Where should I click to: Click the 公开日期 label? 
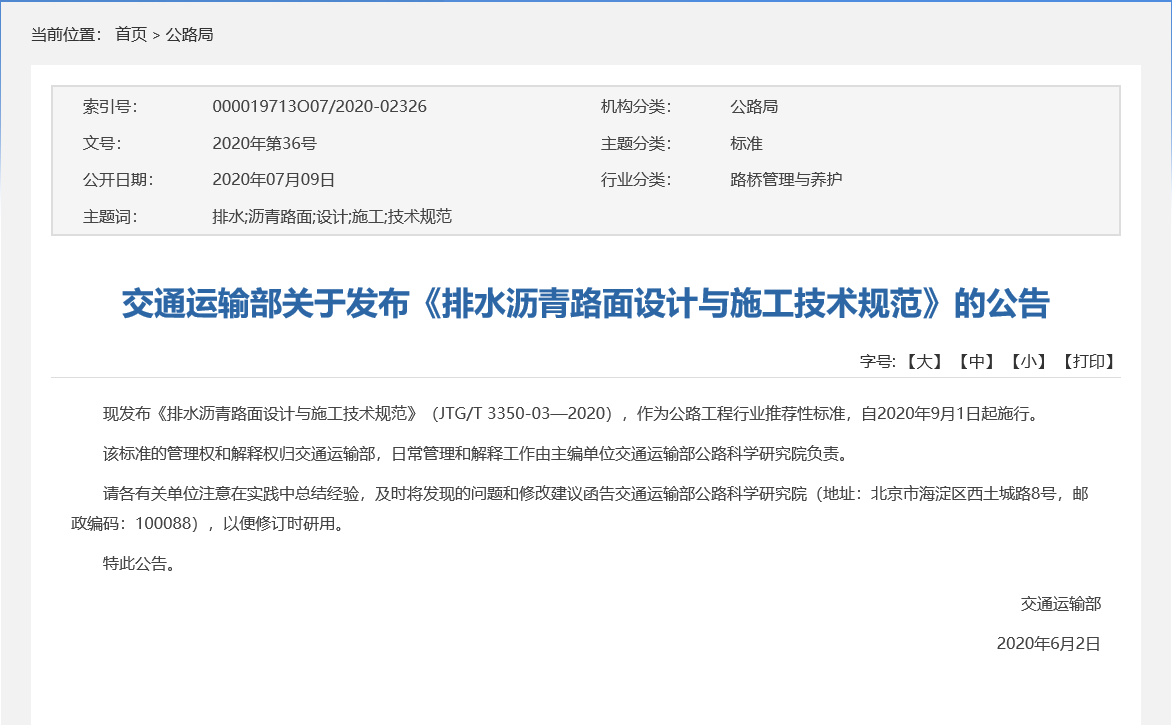(x=118, y=179)
